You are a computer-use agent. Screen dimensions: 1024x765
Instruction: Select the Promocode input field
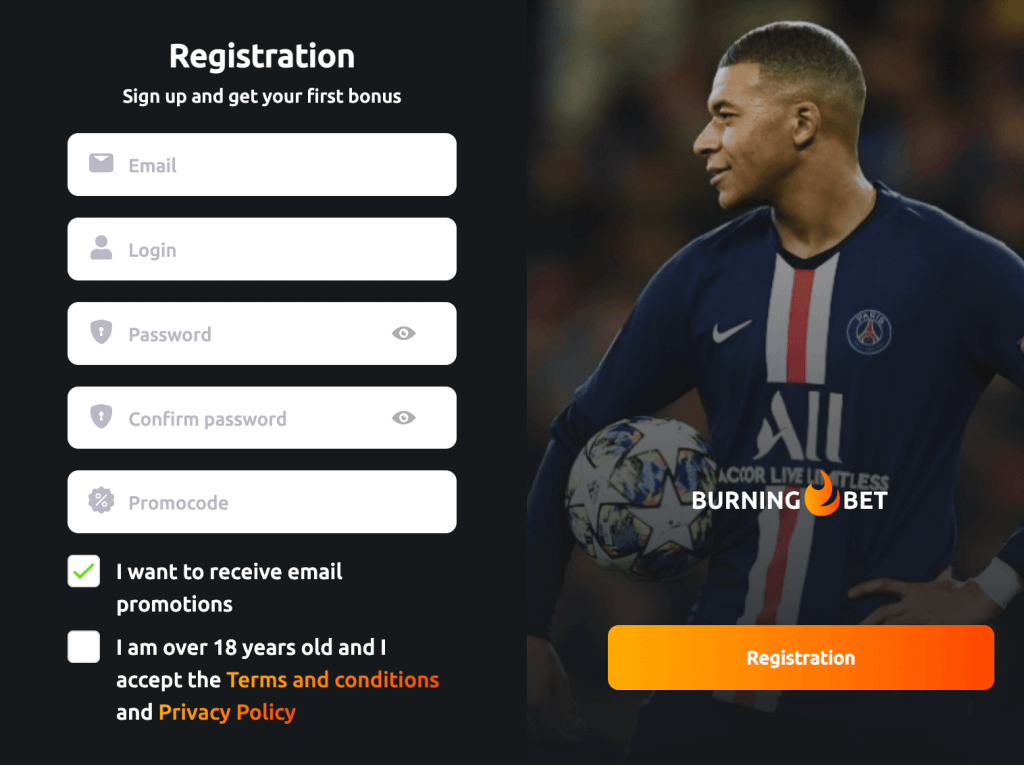pos(262,502)
